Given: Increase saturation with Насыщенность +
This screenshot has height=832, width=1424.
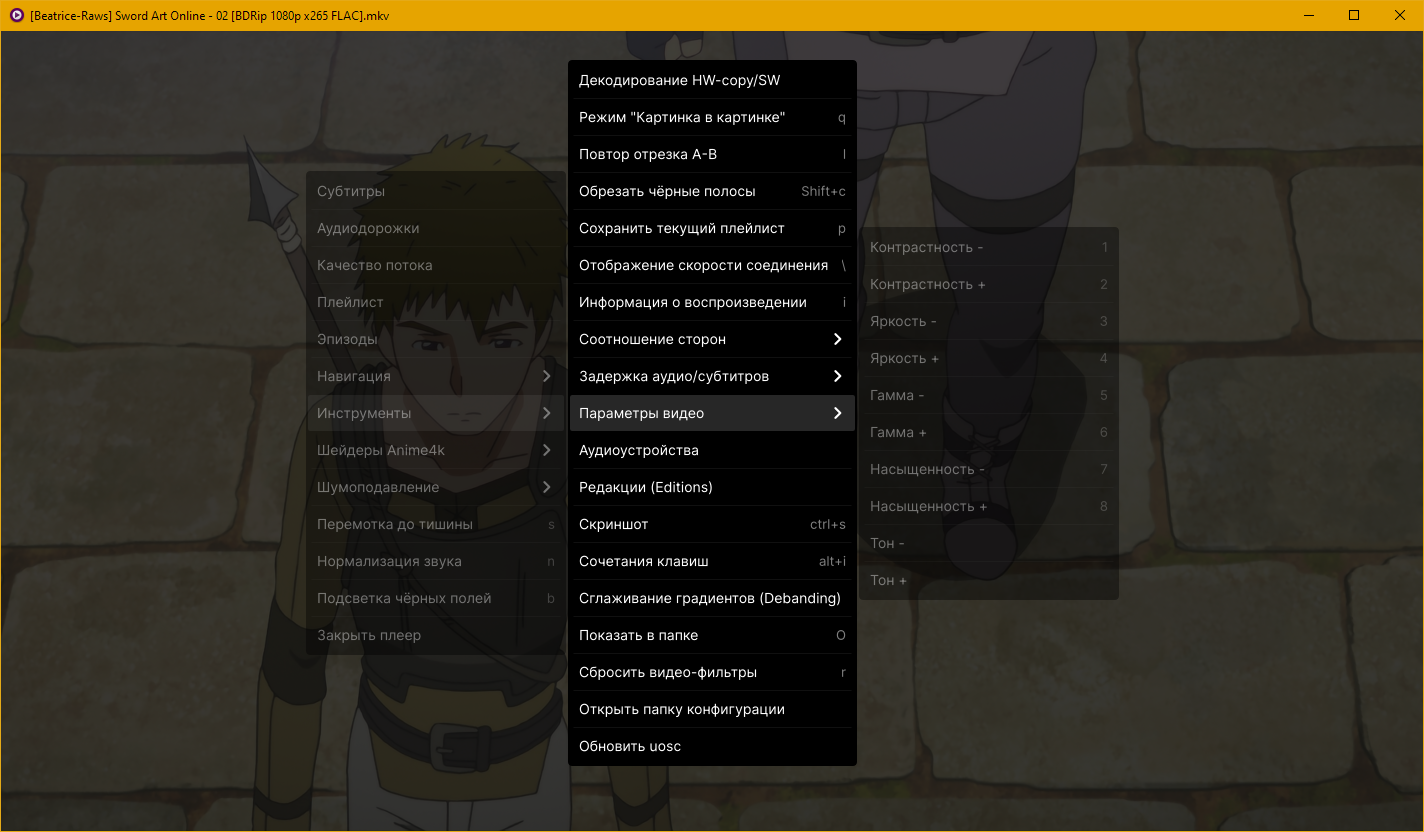Looking at the screenshot, I should [989, 506].
